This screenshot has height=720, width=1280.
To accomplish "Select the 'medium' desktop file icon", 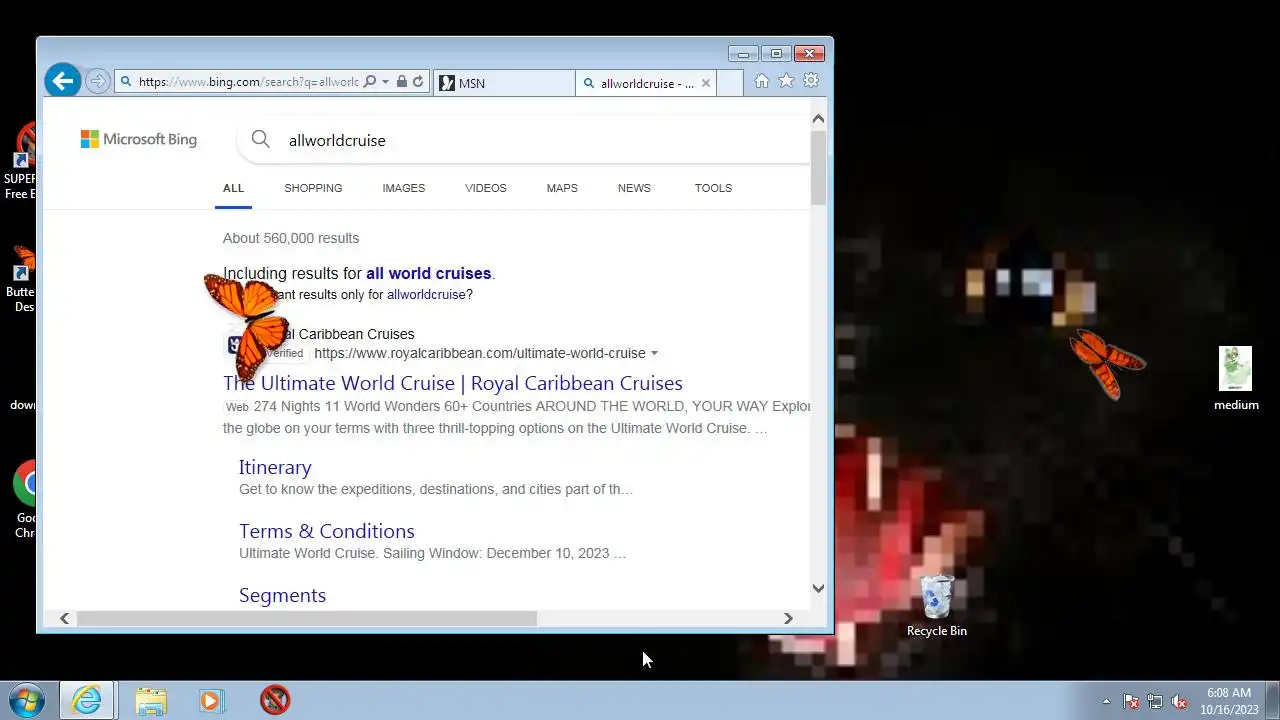I will click(x=1236, y=379).
